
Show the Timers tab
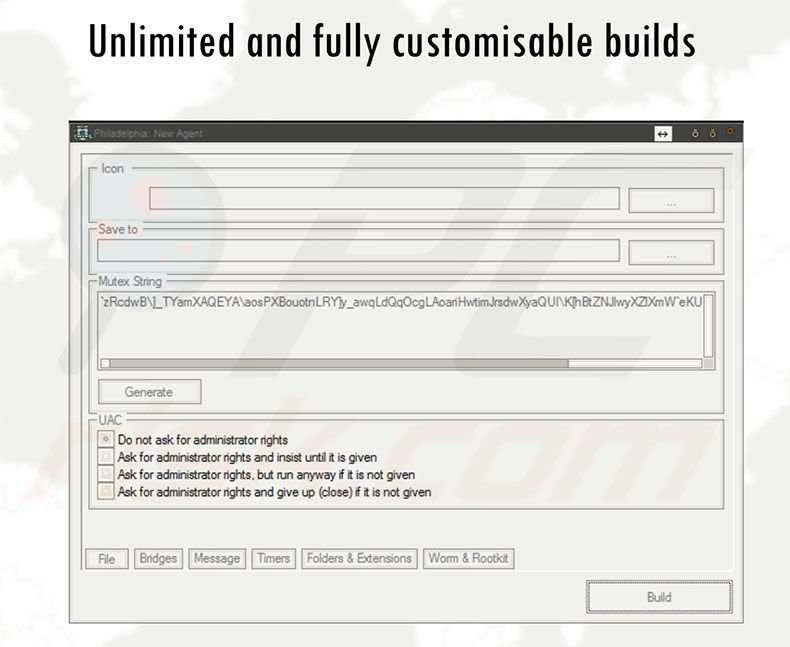coord(274,558)
